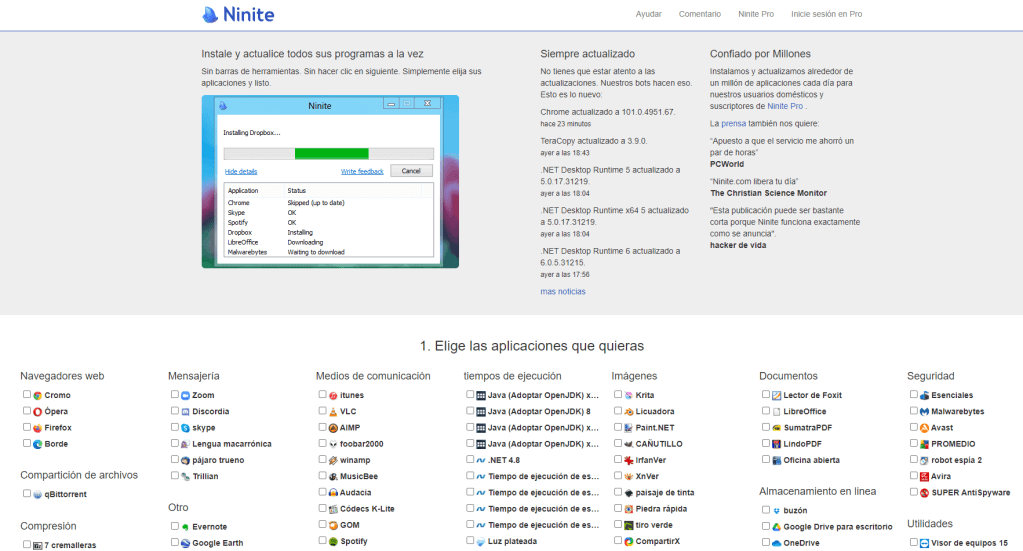Image resolution: width=1023 pixels, height=551 pixels.
Task: Click 'Chrome actualizado a 101.0.4951.67.' news text
Action: click(x=607, y=112)
